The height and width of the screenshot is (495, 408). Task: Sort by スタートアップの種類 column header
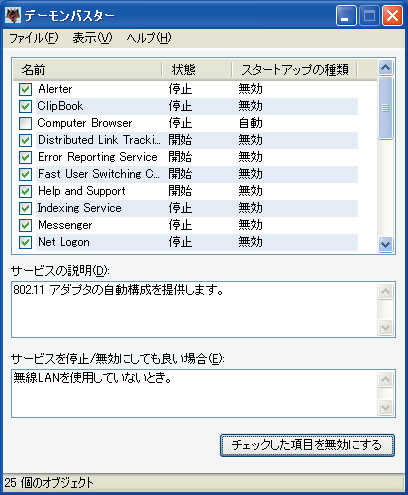(294, 70)
